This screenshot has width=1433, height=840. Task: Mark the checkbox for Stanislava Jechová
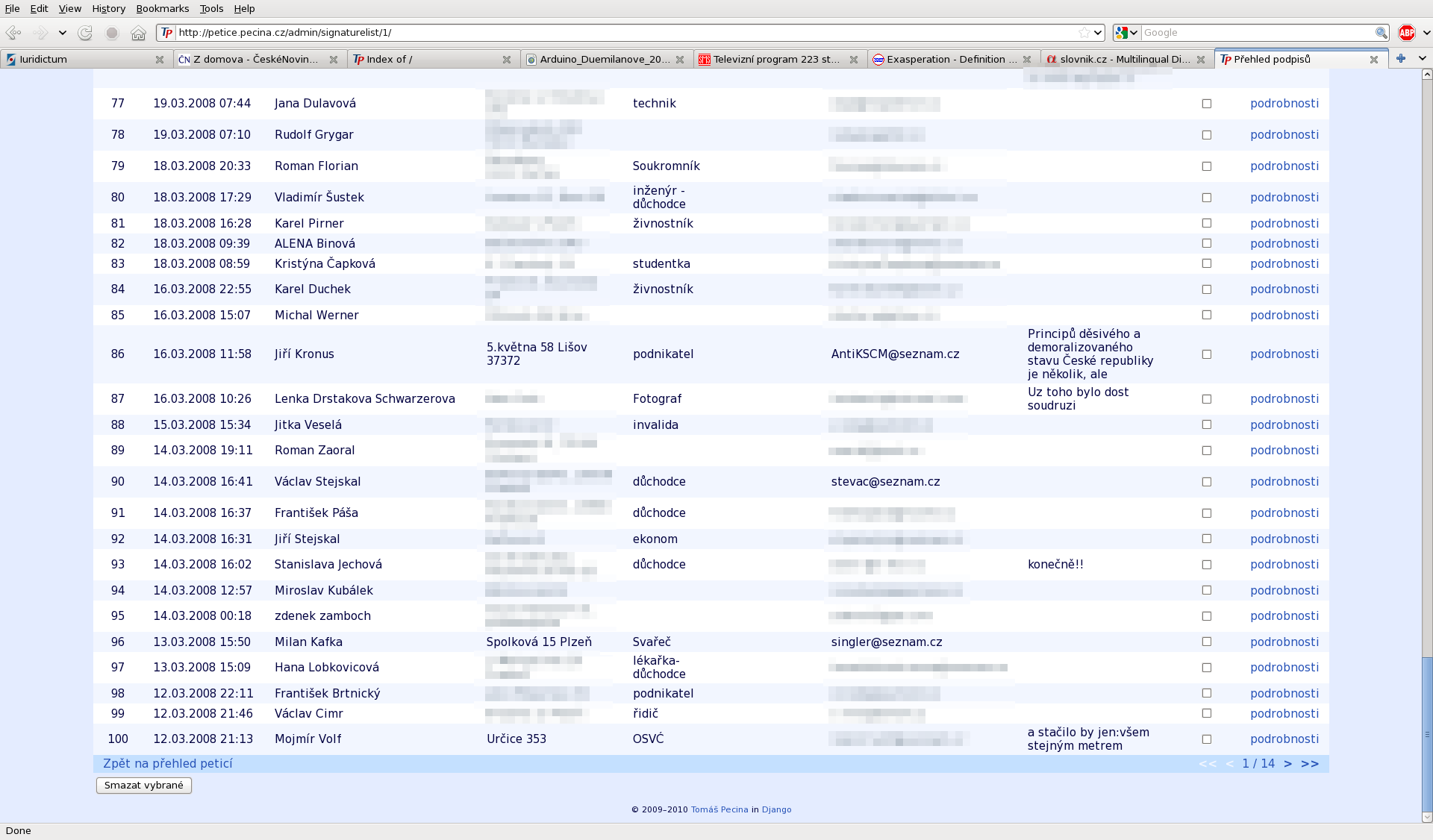[x=1207, y=565]
